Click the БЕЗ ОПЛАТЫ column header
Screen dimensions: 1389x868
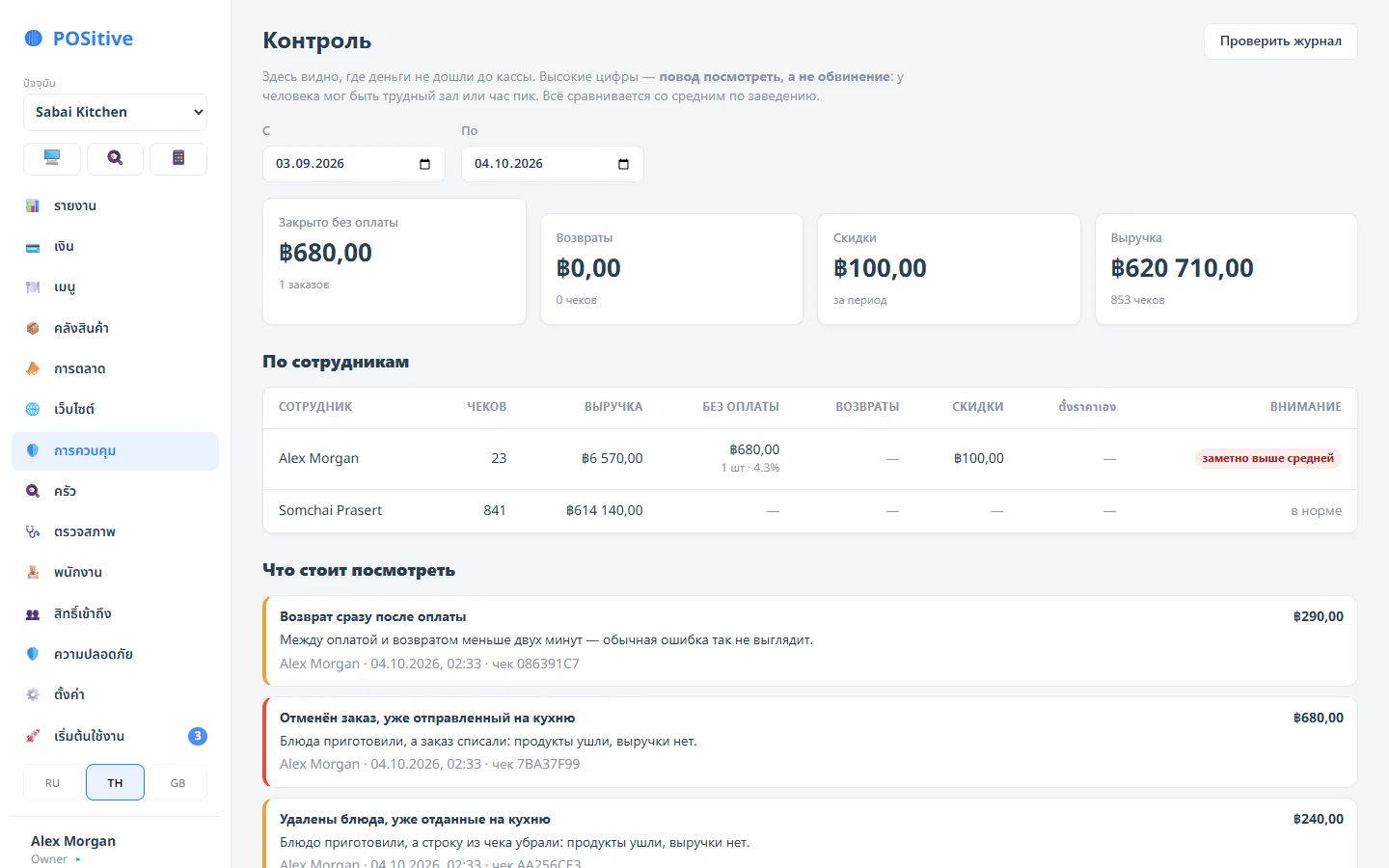pyautogui.click(x=741, y=407)
